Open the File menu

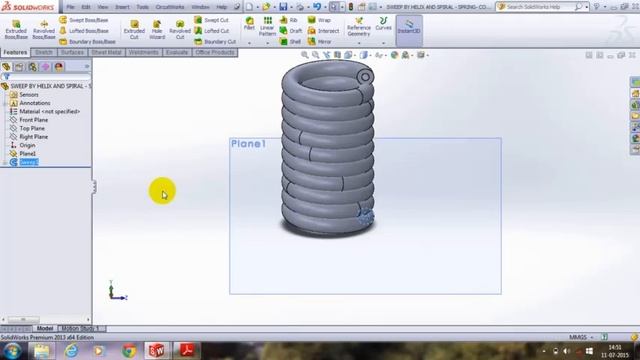click(71, 7)
